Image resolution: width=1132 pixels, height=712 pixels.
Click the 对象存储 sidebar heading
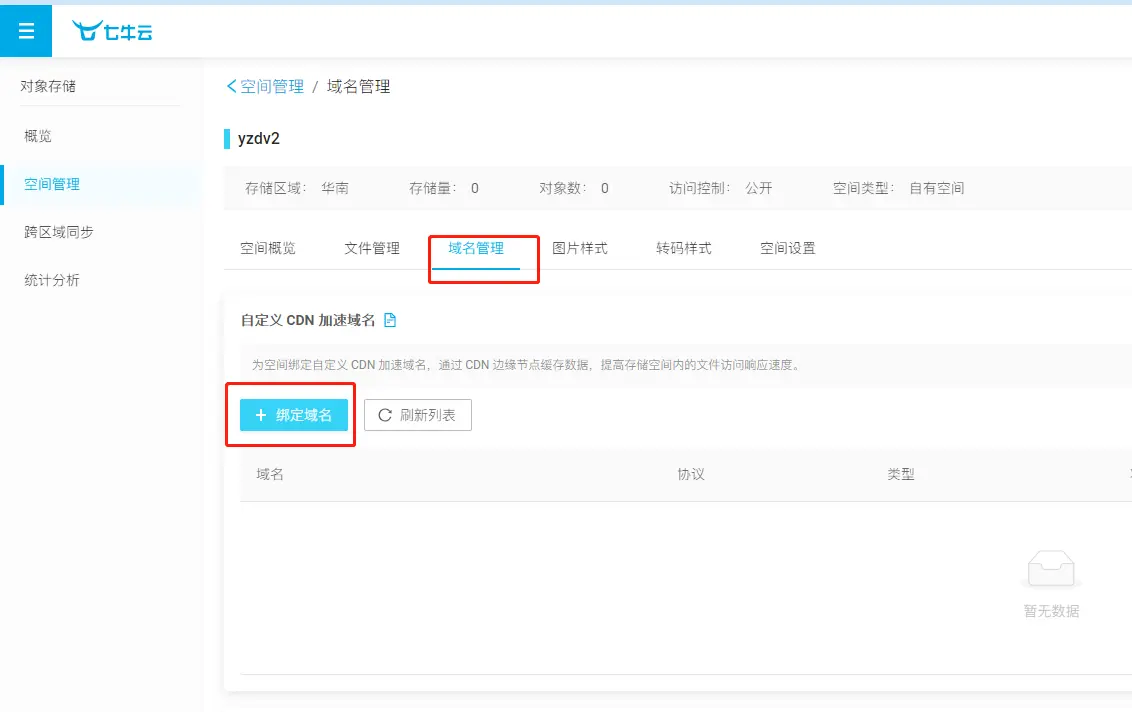click(x=48, y=86)
